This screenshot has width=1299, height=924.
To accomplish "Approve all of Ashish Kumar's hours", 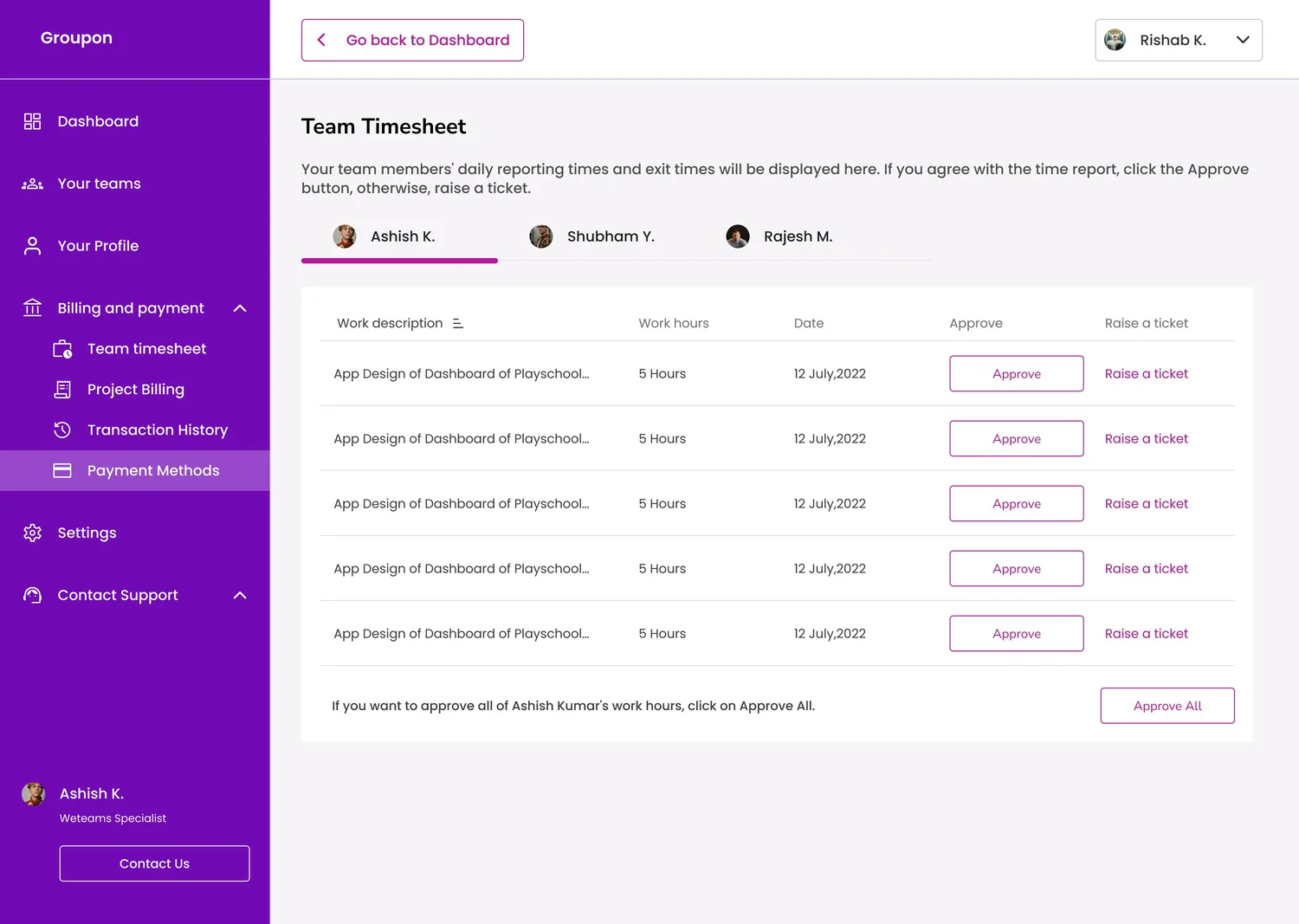I will point(1167,706).
